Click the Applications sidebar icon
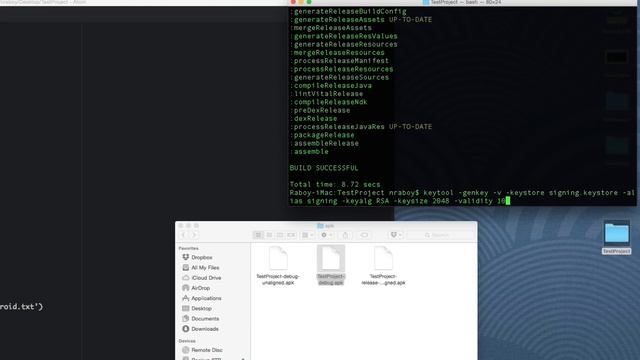This screenshot has height=360, width=640. click(186, 298)
